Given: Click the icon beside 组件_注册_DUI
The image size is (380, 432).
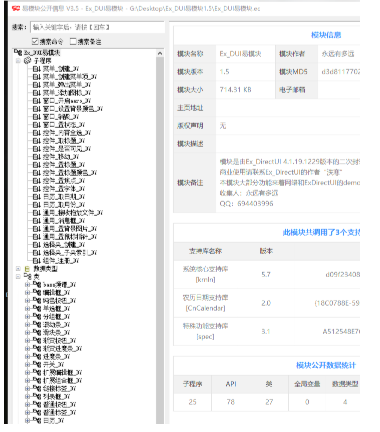Looking at the screenshot, I should point(37,261).
